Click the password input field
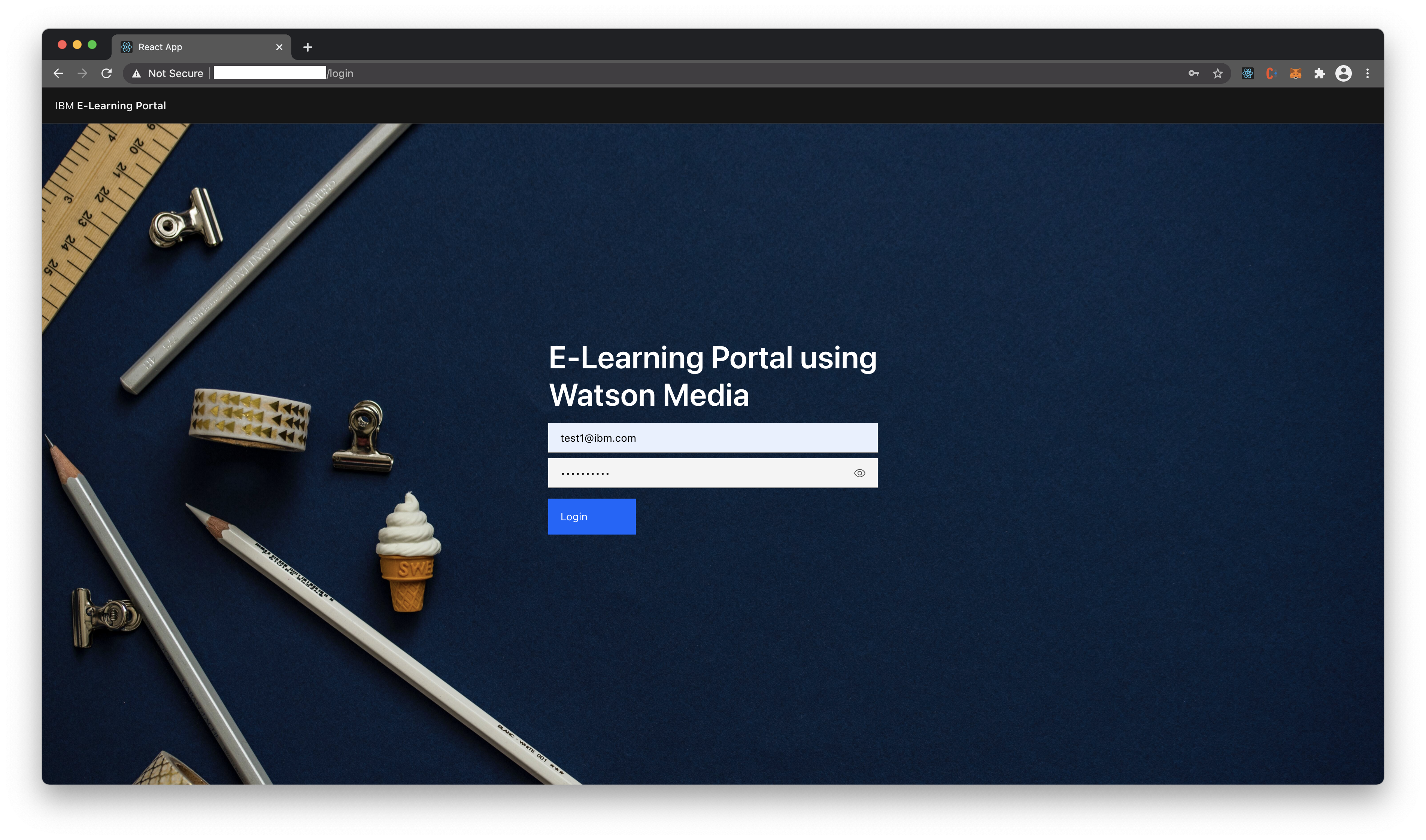 [x=712, y=472]
